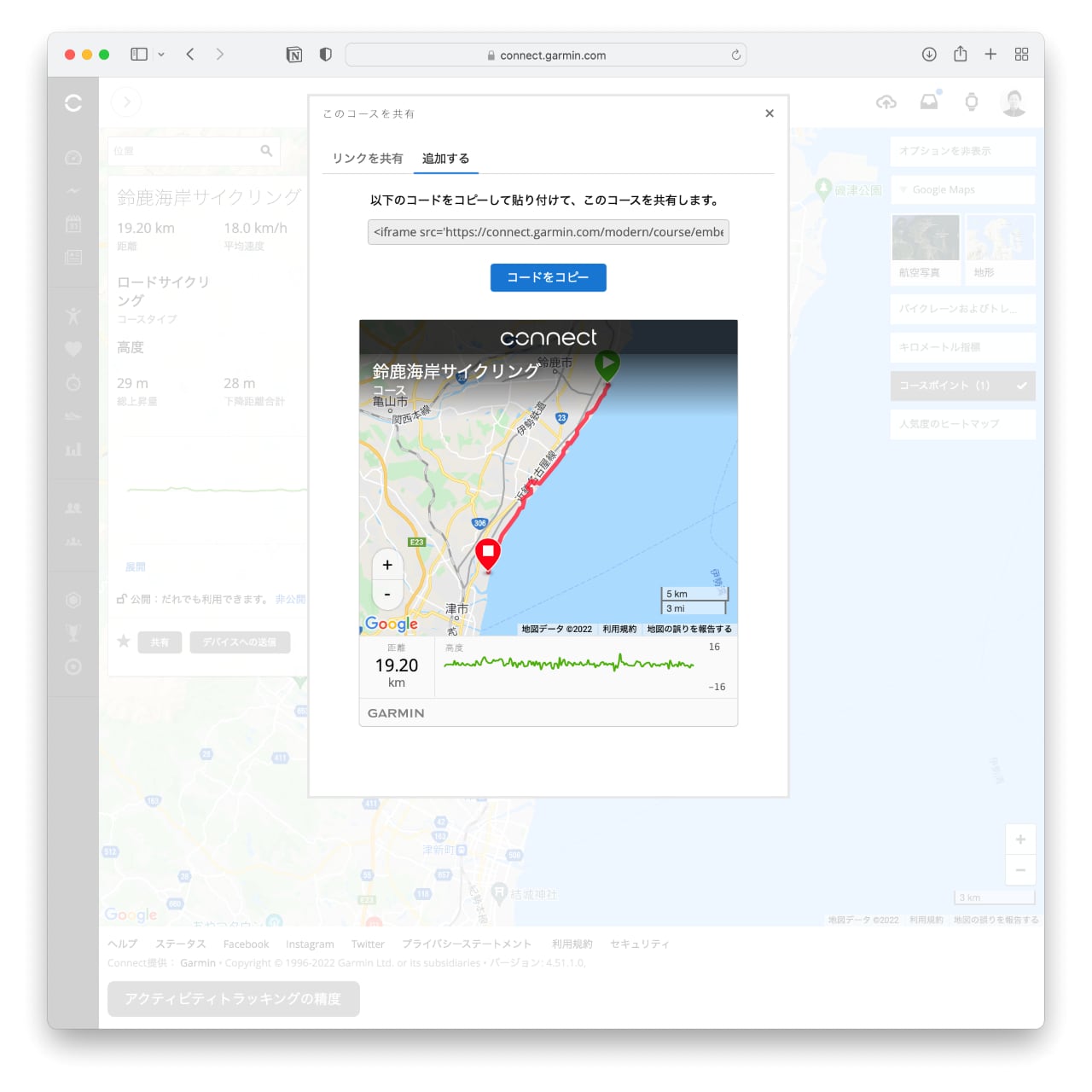Click the コードをコピー button
This screenshot has height=1092, width=1092.
click(548, 277)
